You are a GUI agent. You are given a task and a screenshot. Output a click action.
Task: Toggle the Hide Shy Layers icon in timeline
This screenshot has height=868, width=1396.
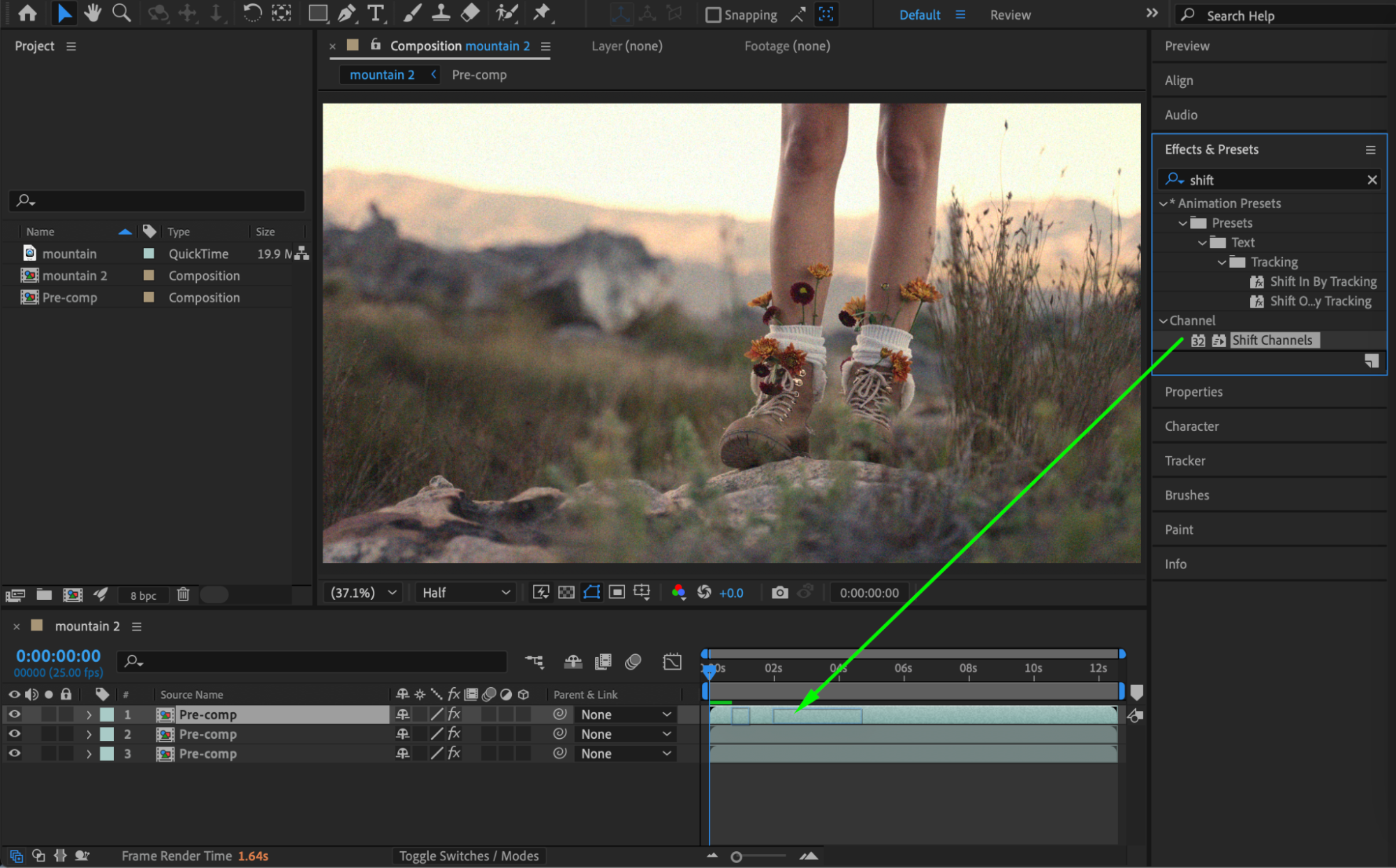pyautogui.click(x=573, y=661)
